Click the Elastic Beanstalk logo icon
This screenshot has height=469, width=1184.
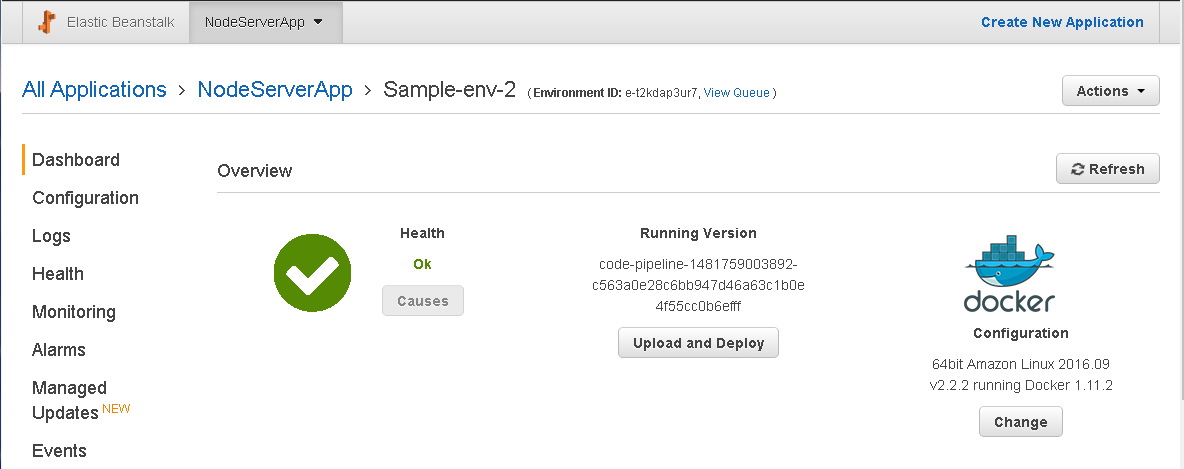[x=48, y=22]
